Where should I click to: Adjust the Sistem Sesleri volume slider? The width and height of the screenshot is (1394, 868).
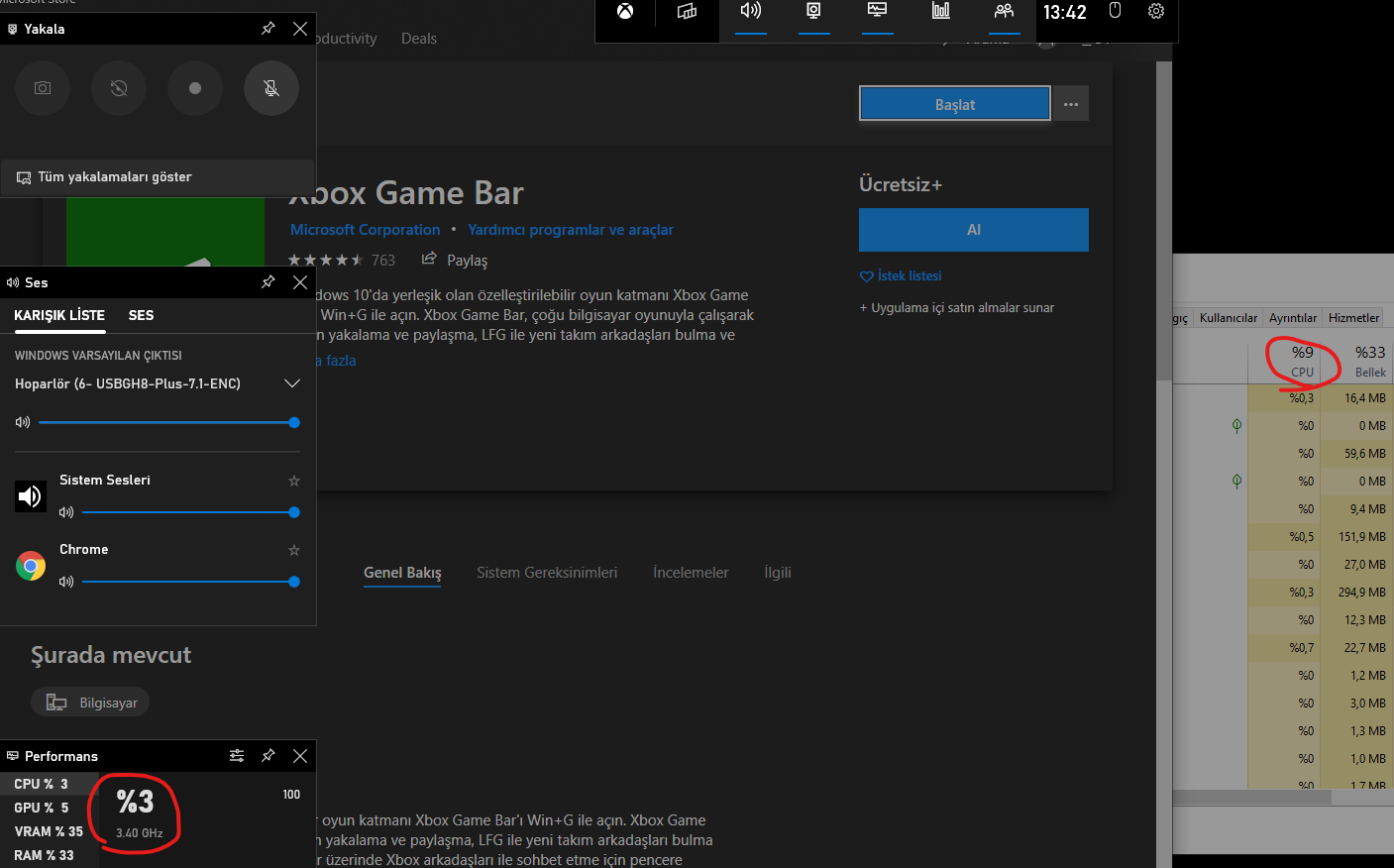(188, 512)
